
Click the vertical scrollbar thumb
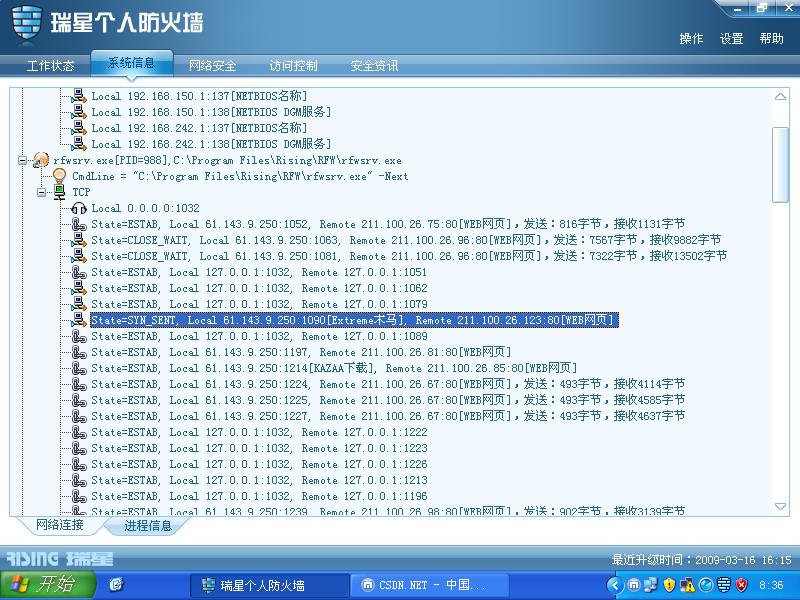pyautogui.click(x=780, y=165)
